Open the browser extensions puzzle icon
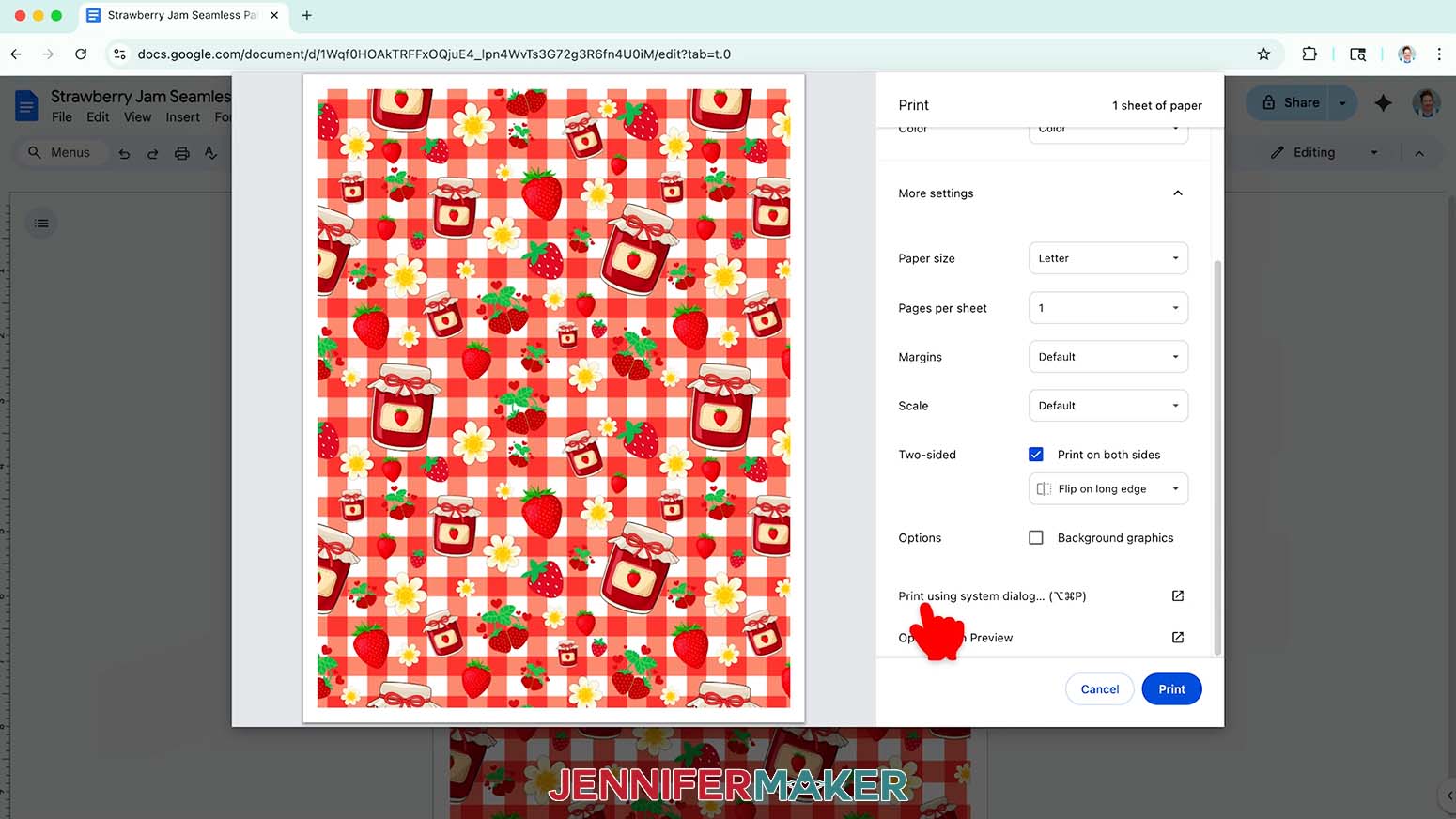Screen dimensions: 1456x819 1309,54
